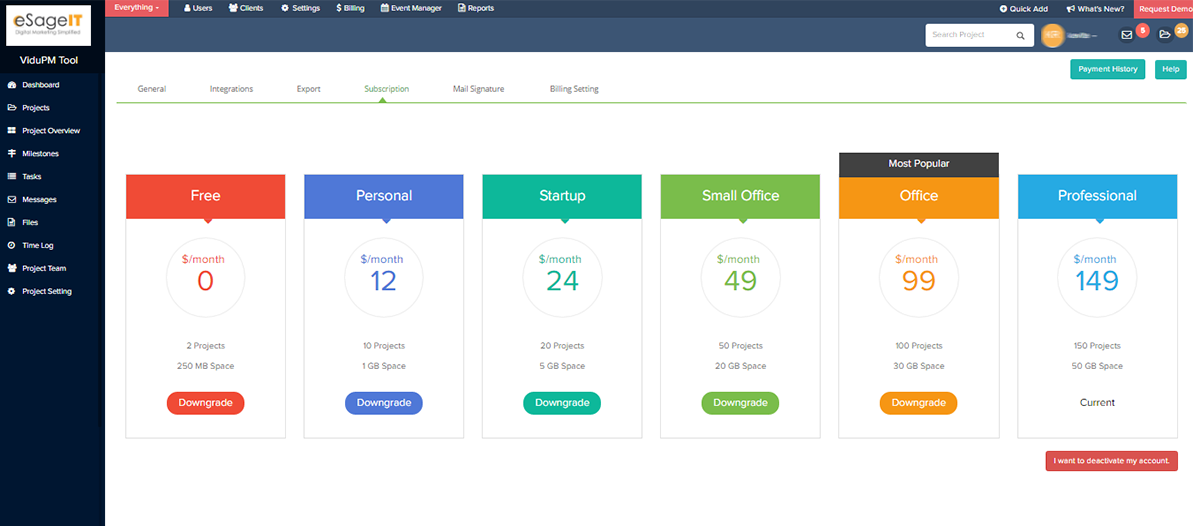
Task: Click the Project Overview icon in the sidebar
Action: pos(11,131)
